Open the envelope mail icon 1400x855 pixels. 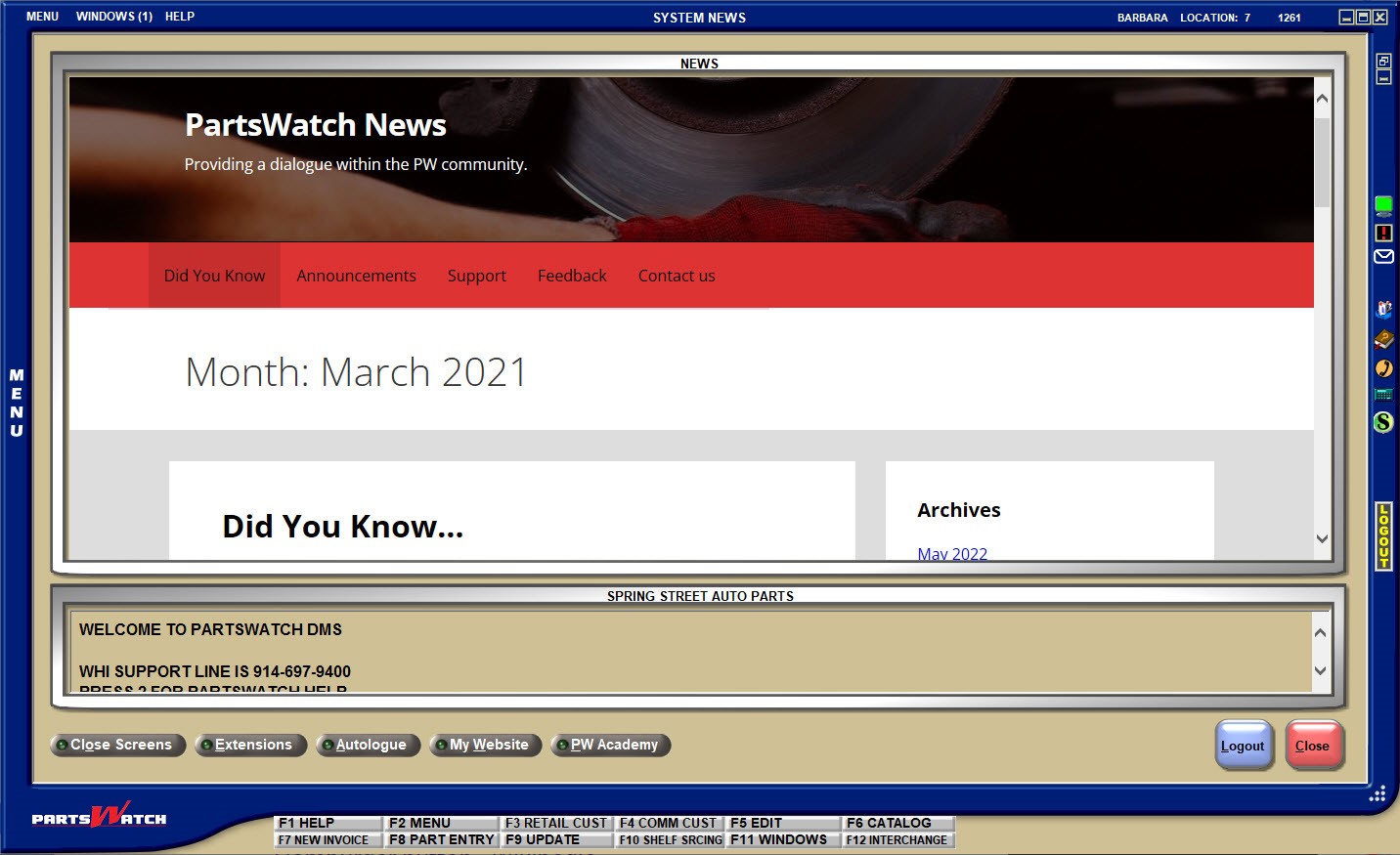point(1383,257)
